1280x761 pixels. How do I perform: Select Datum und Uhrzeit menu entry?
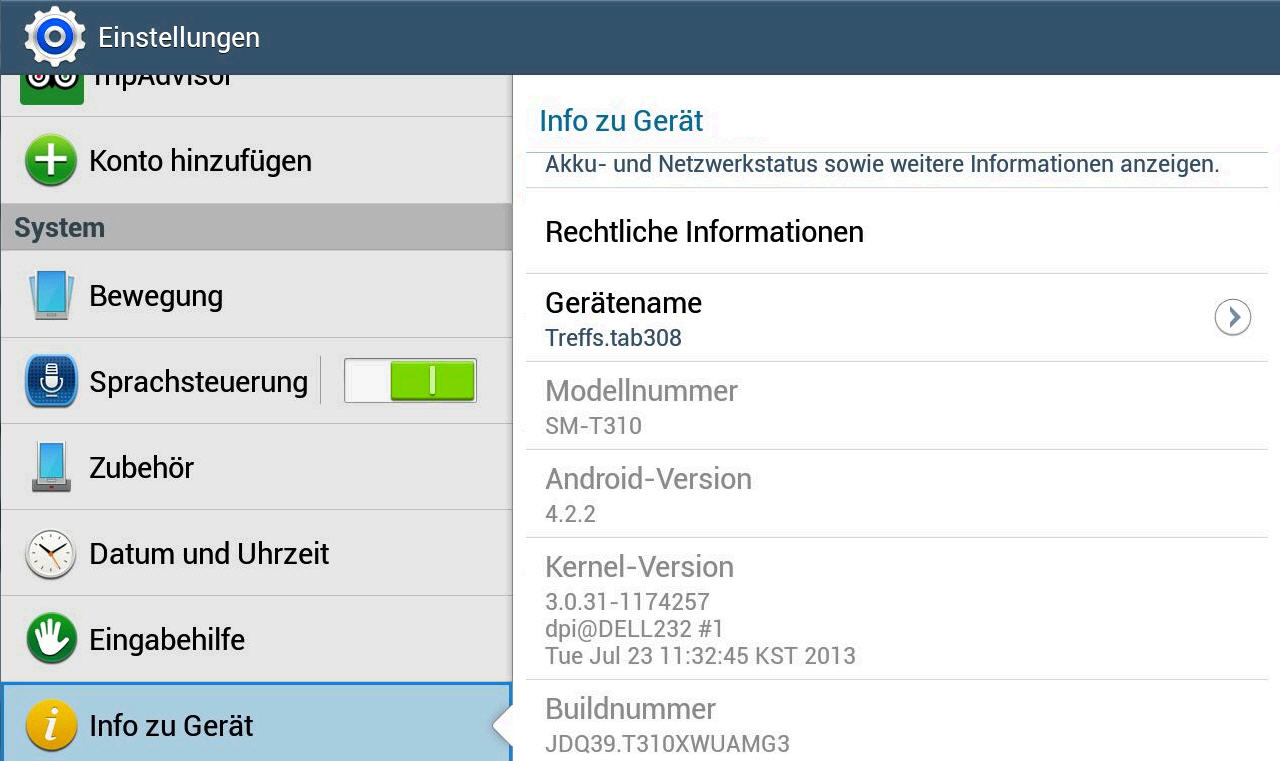[209, 553]
